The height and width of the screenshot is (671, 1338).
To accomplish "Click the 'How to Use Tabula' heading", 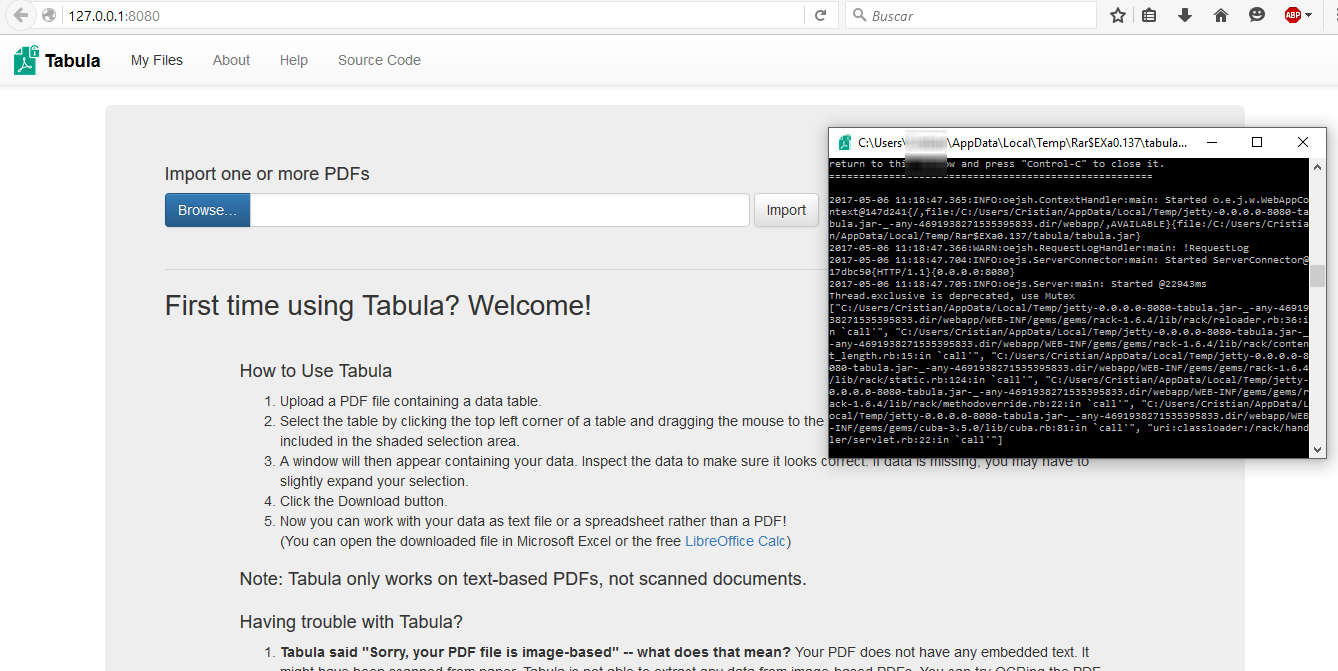I will click(316, 371).
